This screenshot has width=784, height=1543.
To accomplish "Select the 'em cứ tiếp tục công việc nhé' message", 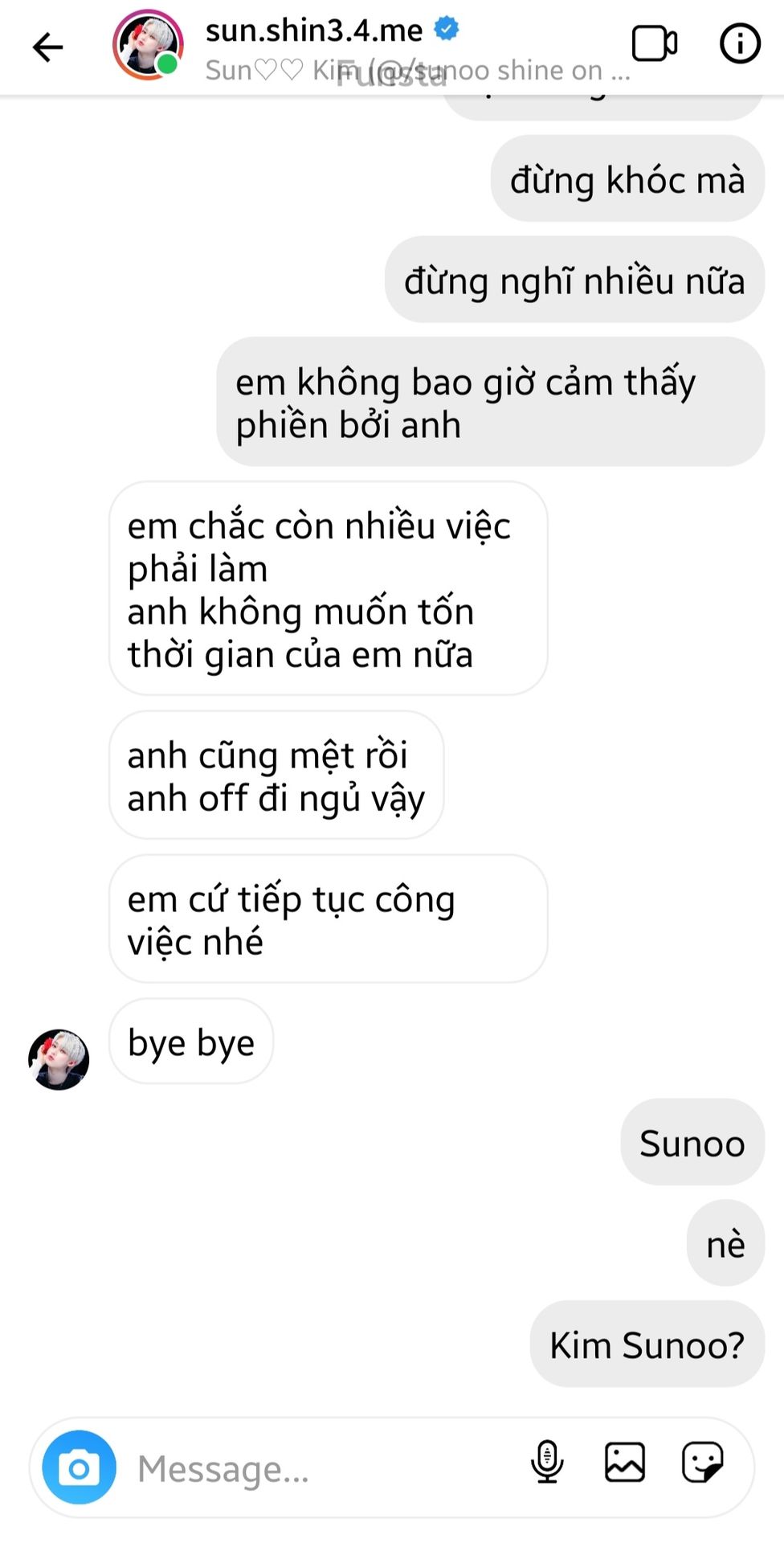I will (x=329, y=919).
